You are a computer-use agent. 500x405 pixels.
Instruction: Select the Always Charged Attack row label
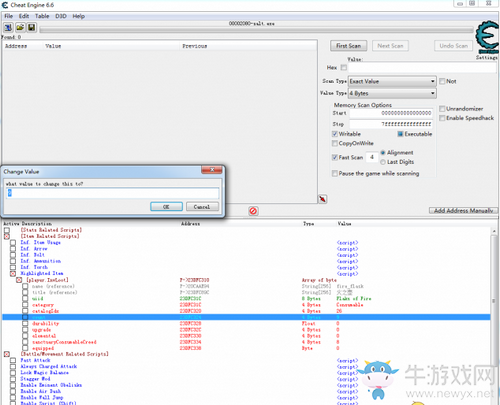49,366
